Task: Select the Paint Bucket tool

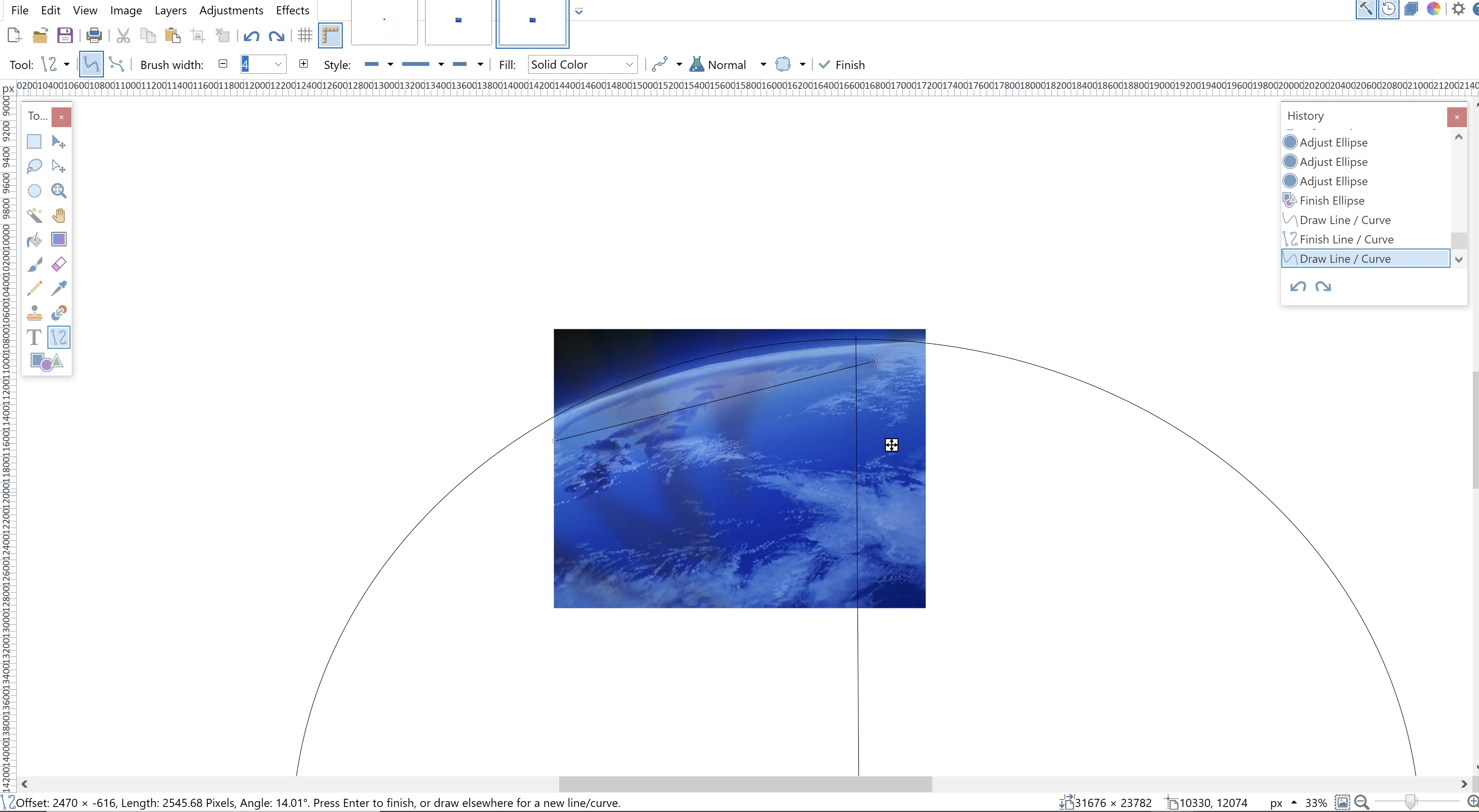Action: click(35, 240)
